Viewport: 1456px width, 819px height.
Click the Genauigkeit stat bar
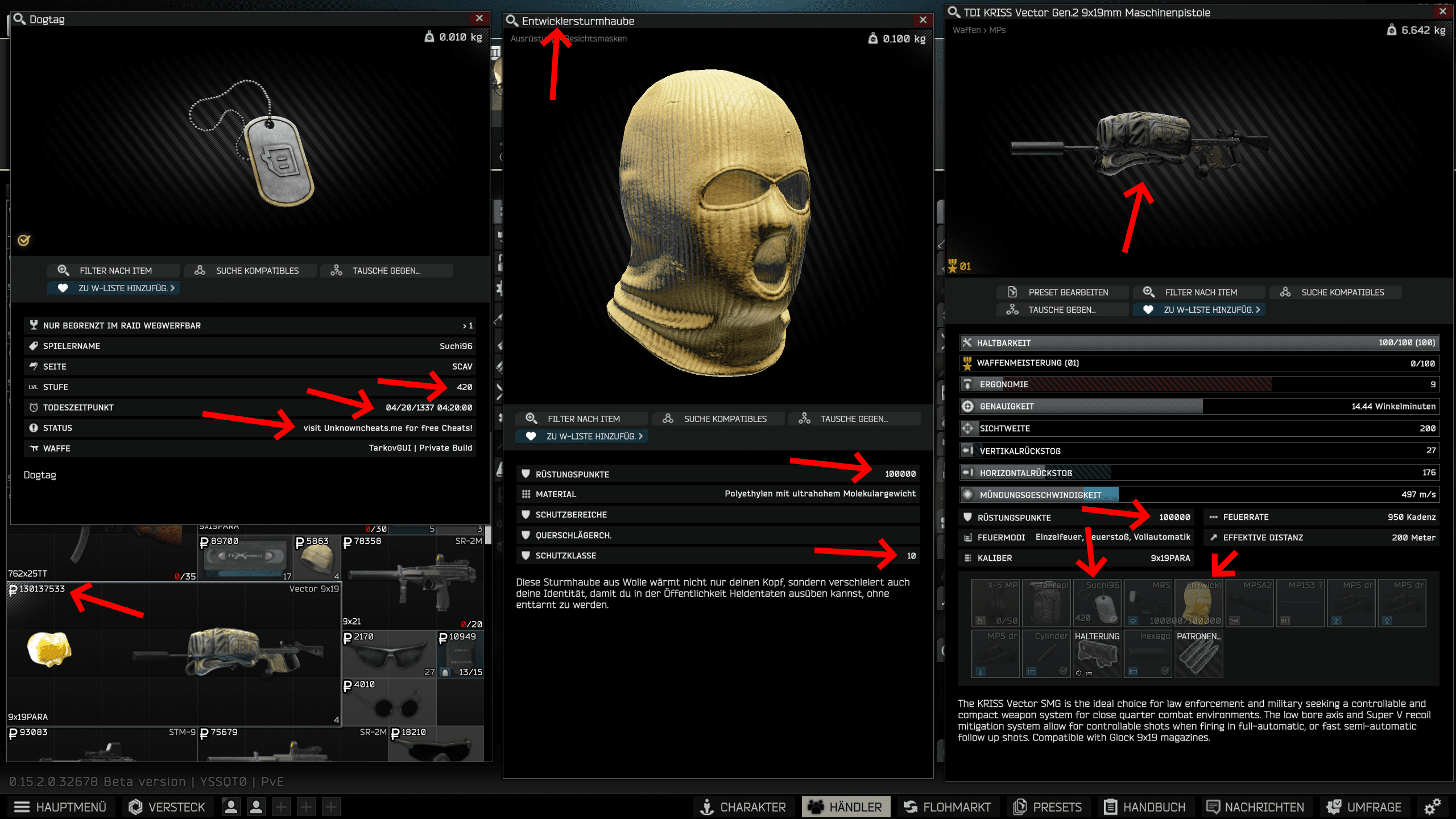pos(1199,406)
